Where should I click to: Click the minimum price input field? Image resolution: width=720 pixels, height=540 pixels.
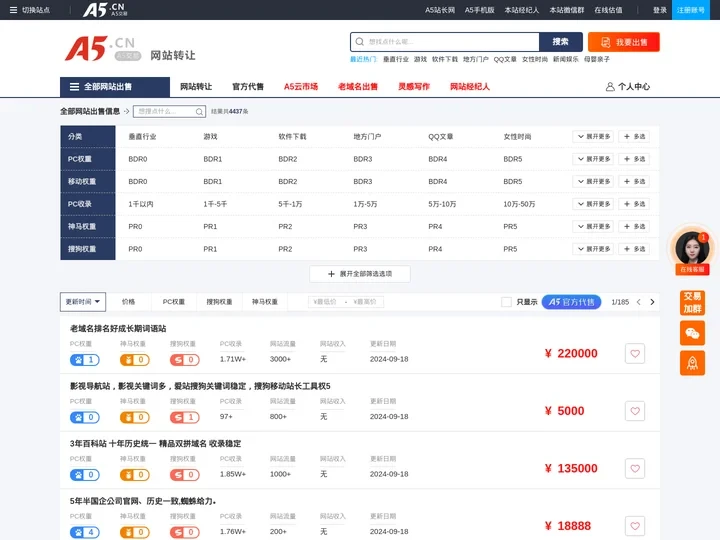[325, 302]
